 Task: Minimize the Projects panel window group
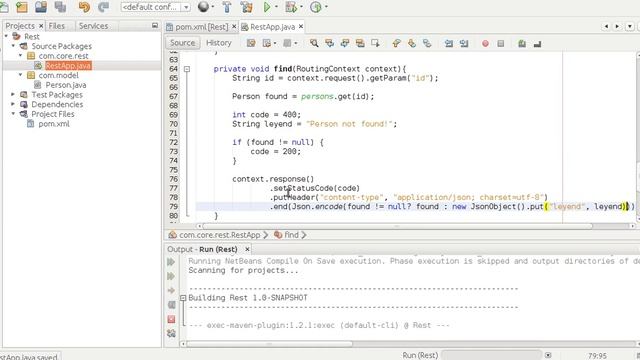[x=155, y=25]
